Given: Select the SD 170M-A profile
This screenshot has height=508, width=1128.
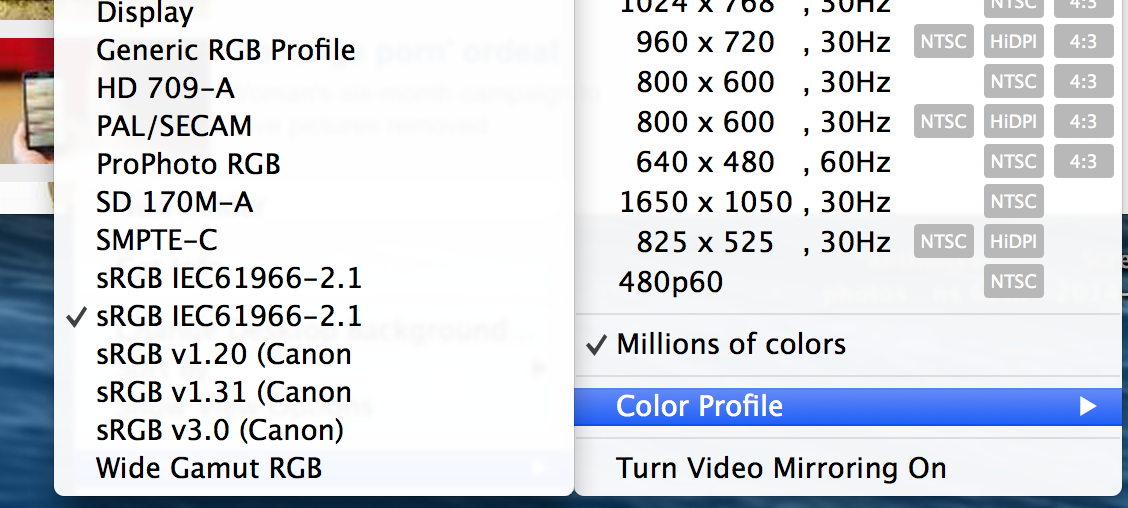Looking at the screenshot, I should coord(174,202).
